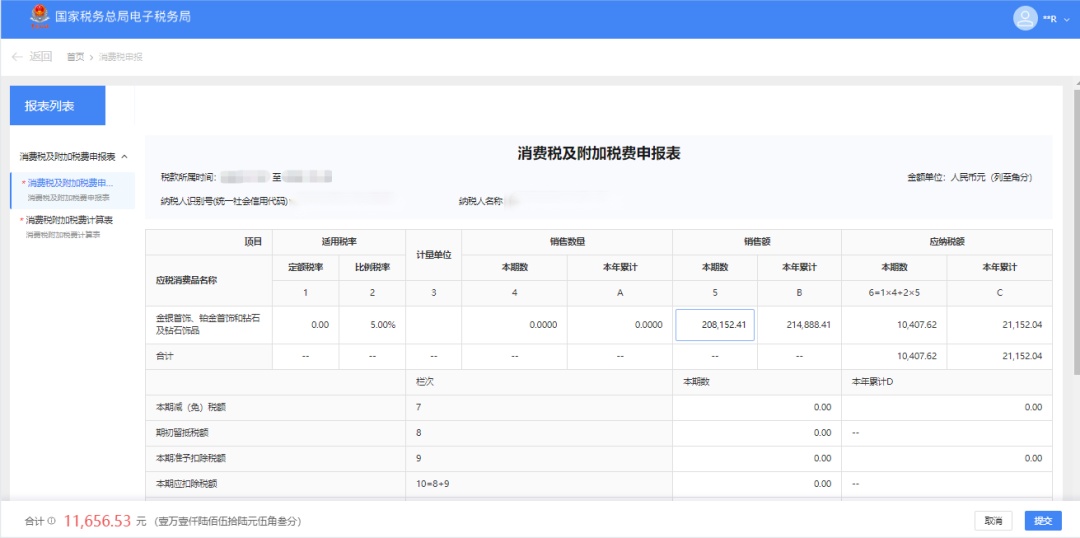Click the tax bureau emblem logo

39,17
